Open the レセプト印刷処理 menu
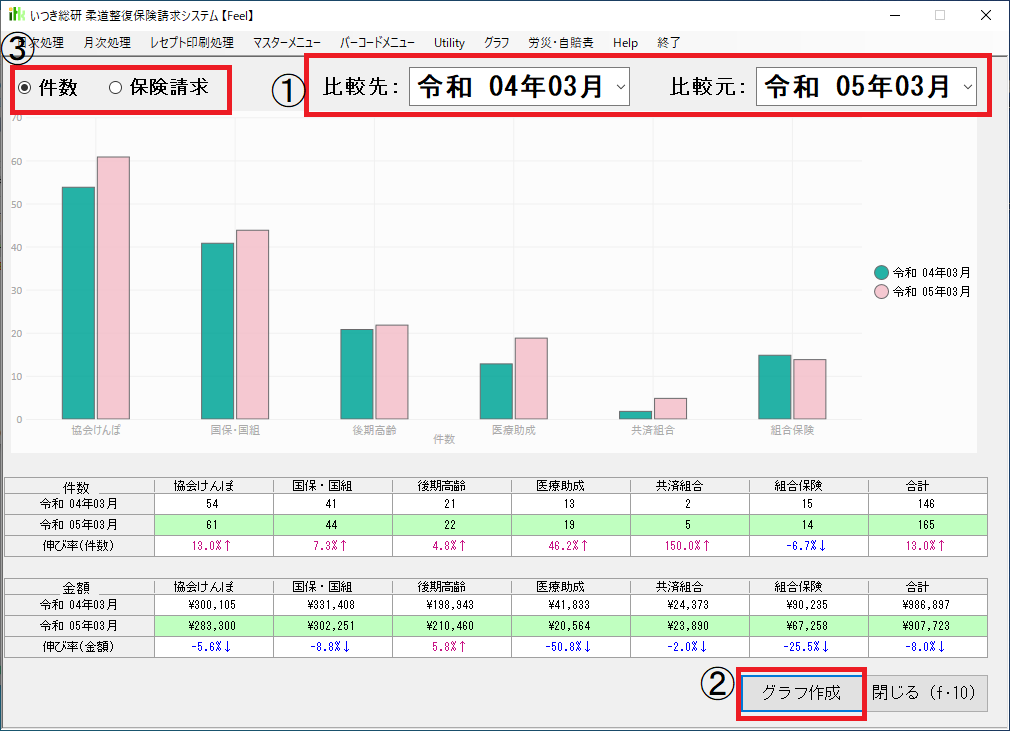This screenshot has height=731, width=1012. pyautogui.click(x=191, y=43)
